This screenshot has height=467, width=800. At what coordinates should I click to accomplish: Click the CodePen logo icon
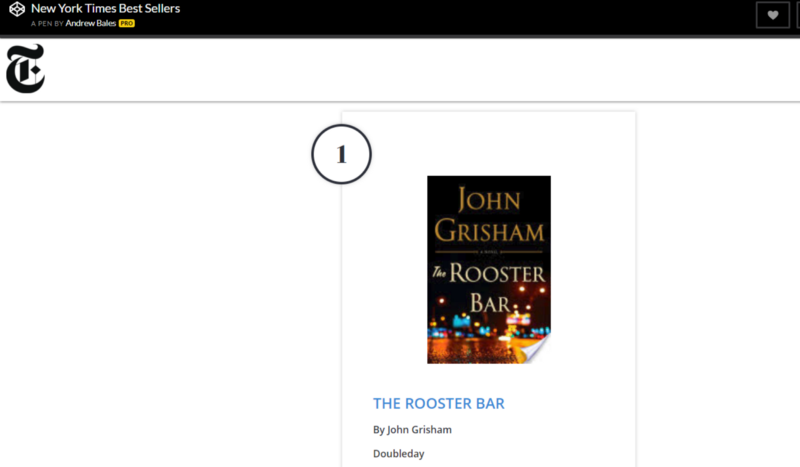pos(17,9)
